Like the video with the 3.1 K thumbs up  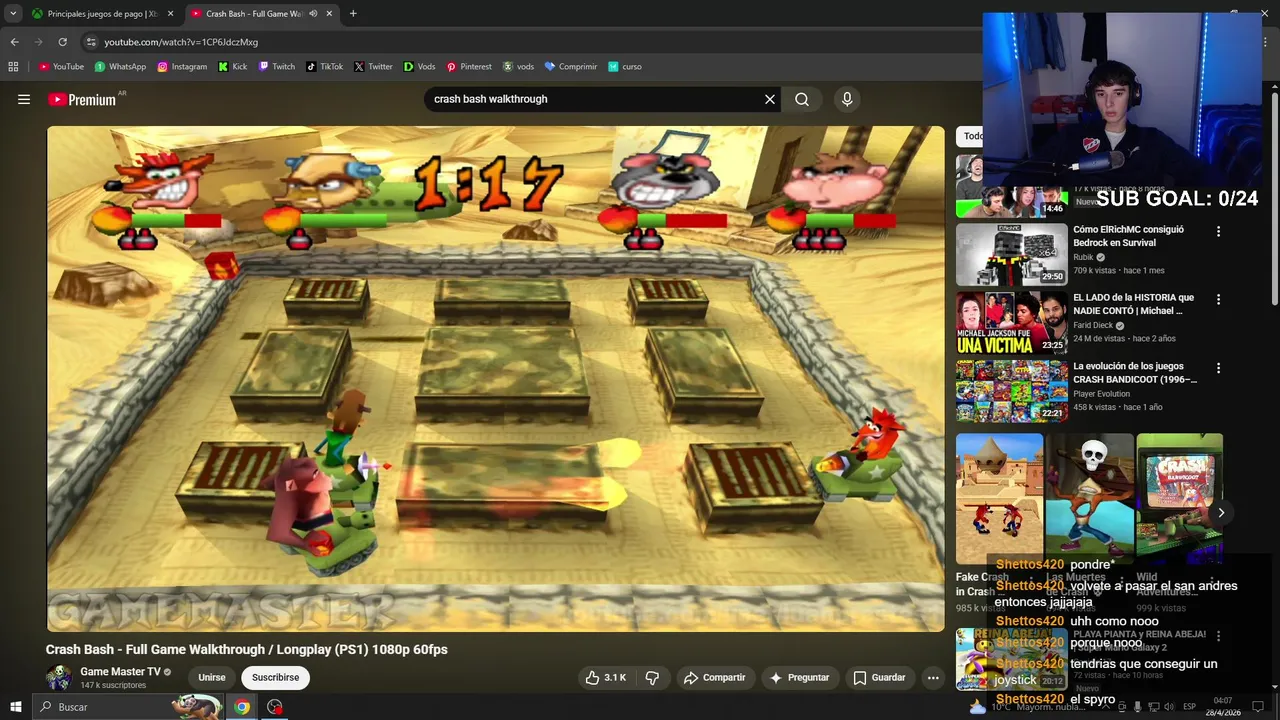[605, 677]
